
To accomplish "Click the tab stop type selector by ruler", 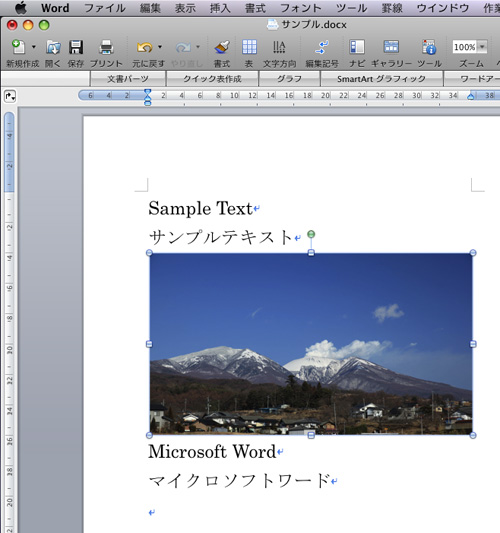I will click(10, 96).
